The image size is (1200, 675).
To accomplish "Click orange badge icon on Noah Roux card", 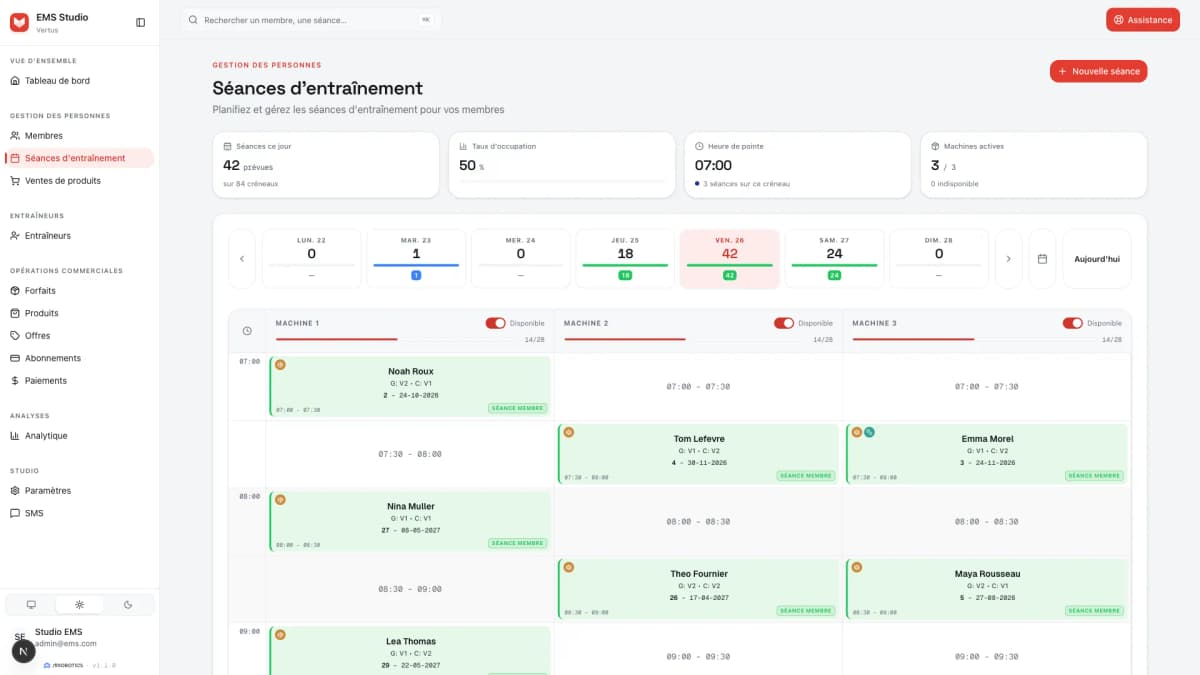I will (280, 365).
